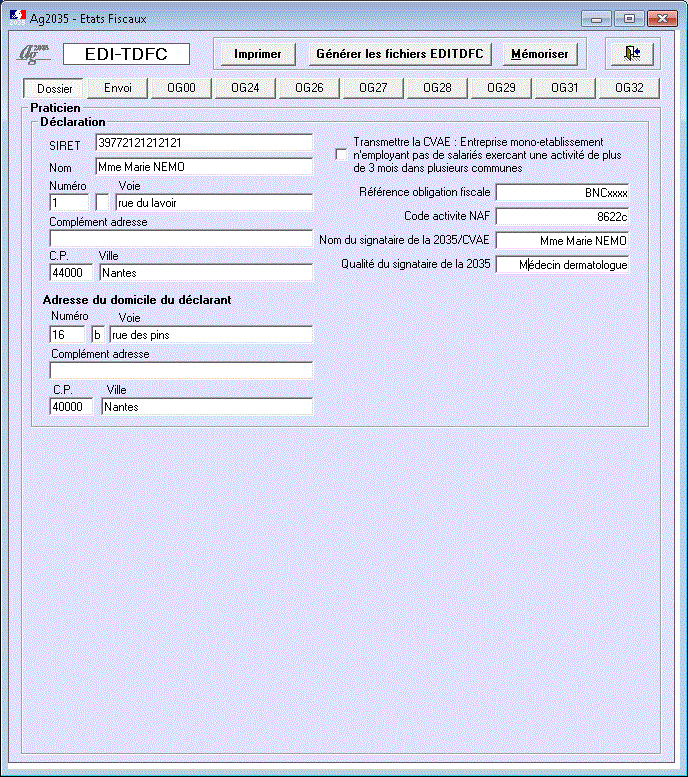Open the OG00 tab

[x=181, y=88]
